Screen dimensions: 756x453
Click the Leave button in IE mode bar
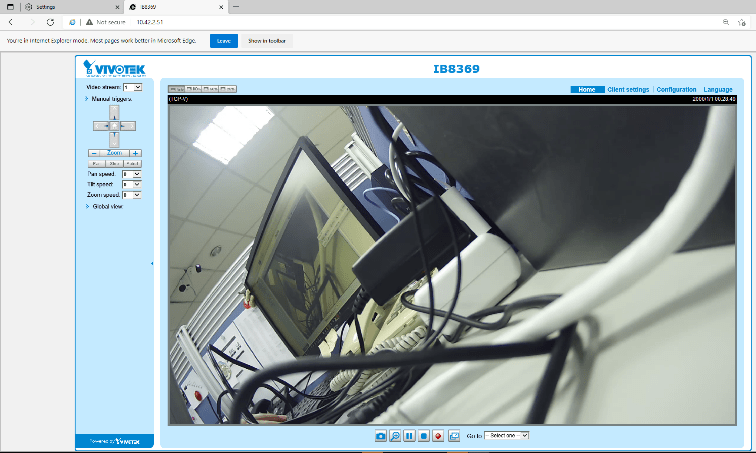(x=223, y=41)
